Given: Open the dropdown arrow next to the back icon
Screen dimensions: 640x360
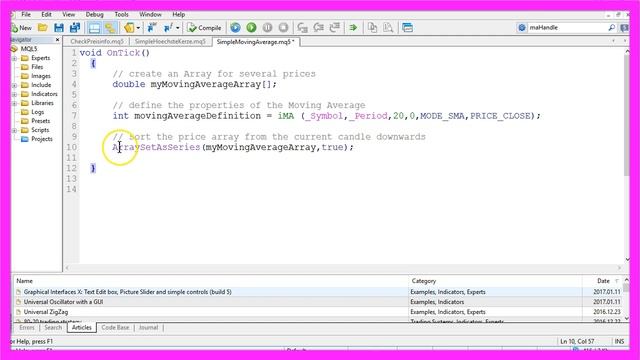Looking at the screenshot, I should 138,28.
